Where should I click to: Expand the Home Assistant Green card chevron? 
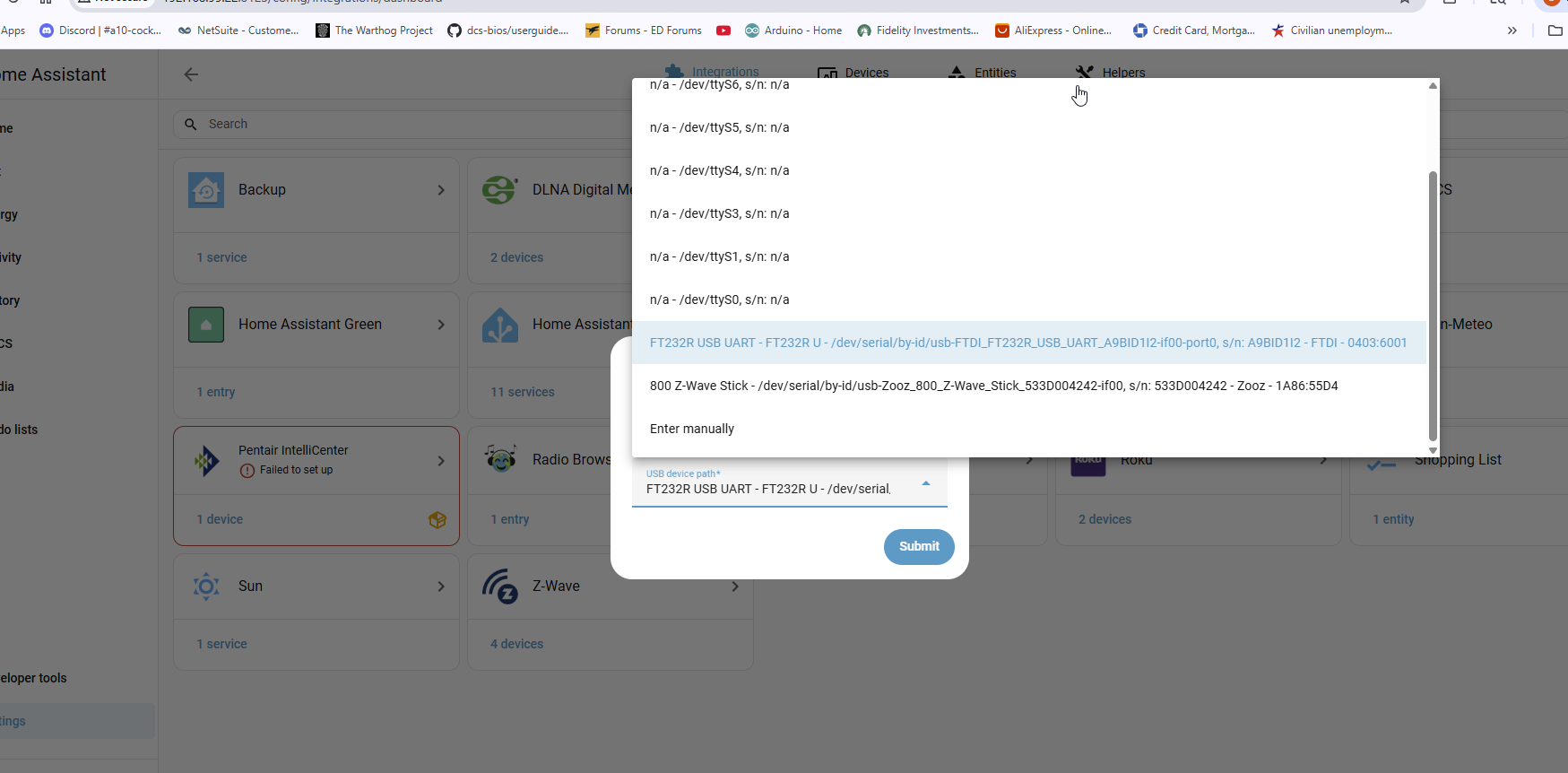(441, 325)
